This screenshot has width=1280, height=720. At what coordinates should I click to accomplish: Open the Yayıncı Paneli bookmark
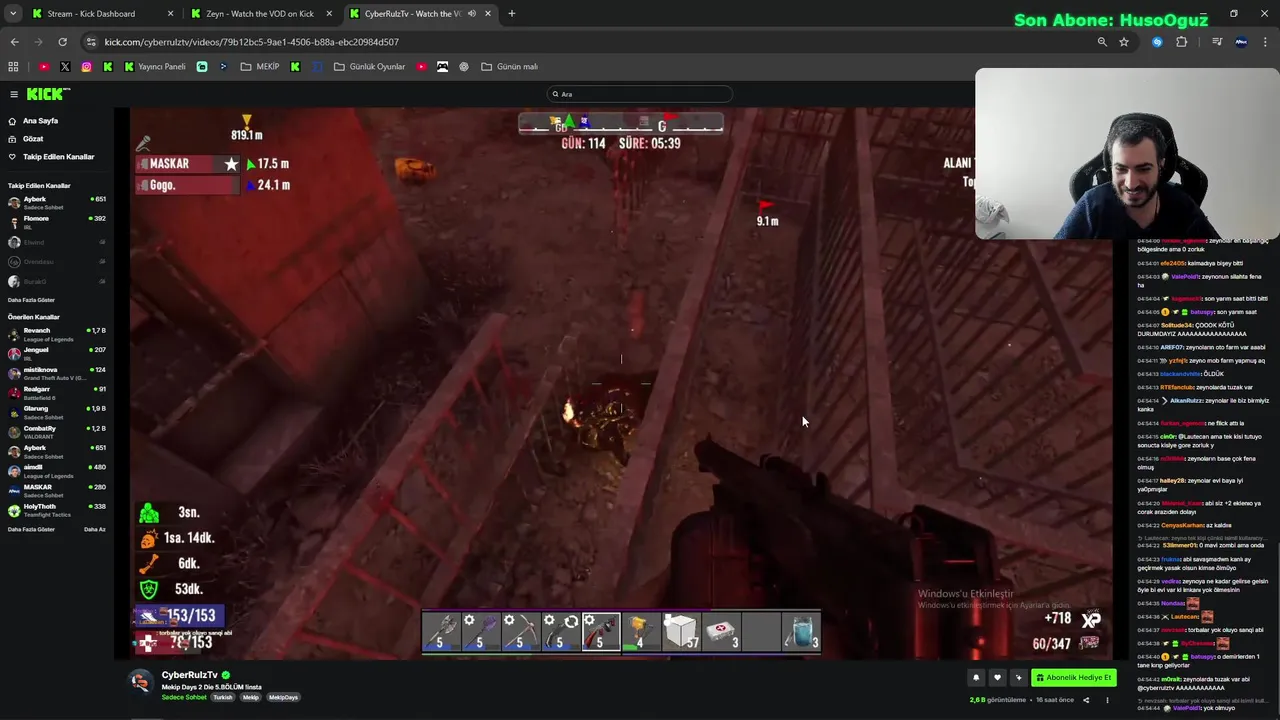point(155,67)
